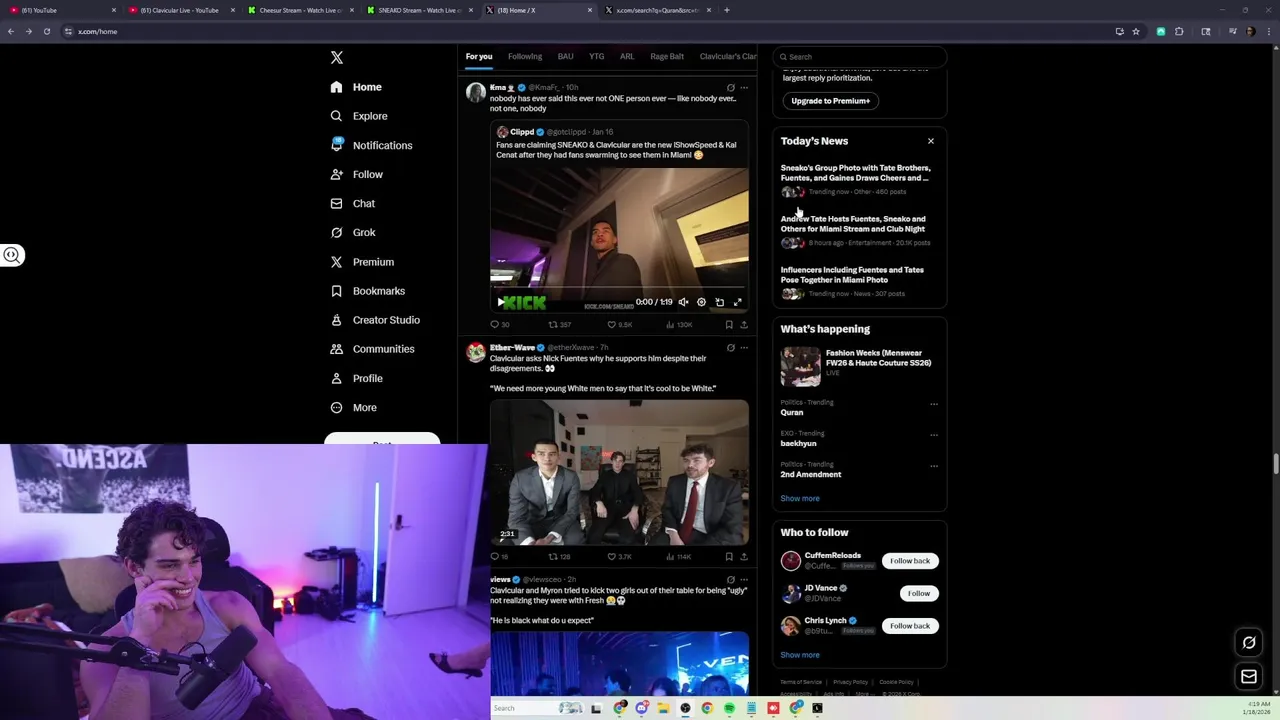Open Communities from the sidebar
The height and width of the screenshot is (720, 1280).
372,349
